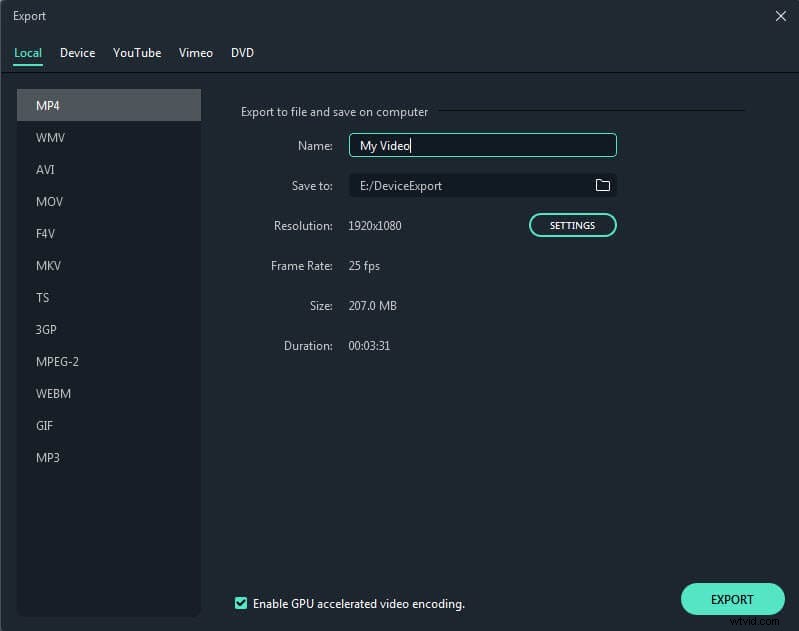799x631 pixels.
Task: Select WEBM format option
Action: (x=108, y=394)
